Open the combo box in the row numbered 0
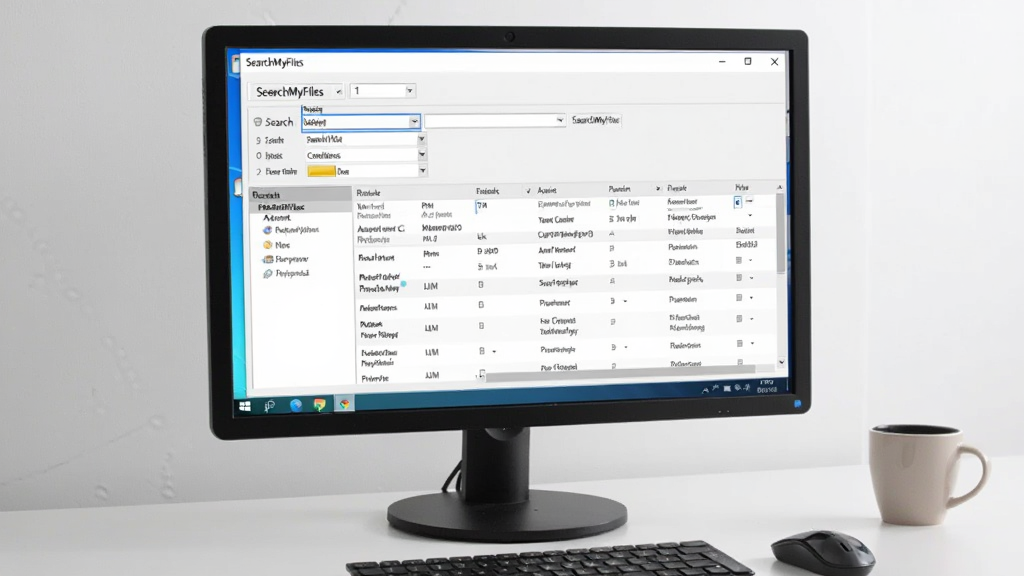The image size is (1024, 576). [x=366, y=155]
